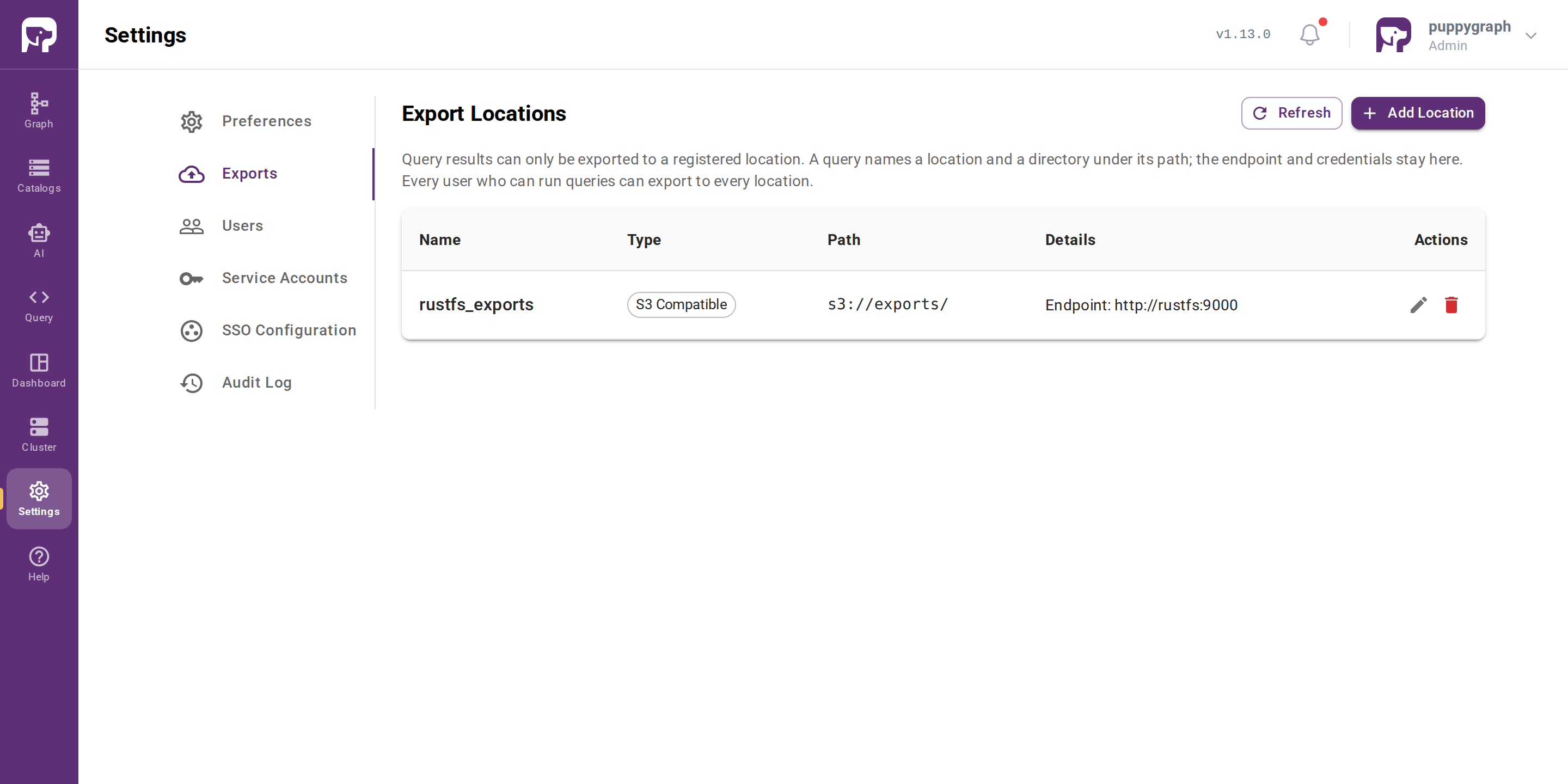Viewport: 1568px width, 784px height.
Task: Open the Query editor in sidebar
Action: pos(39,305)
